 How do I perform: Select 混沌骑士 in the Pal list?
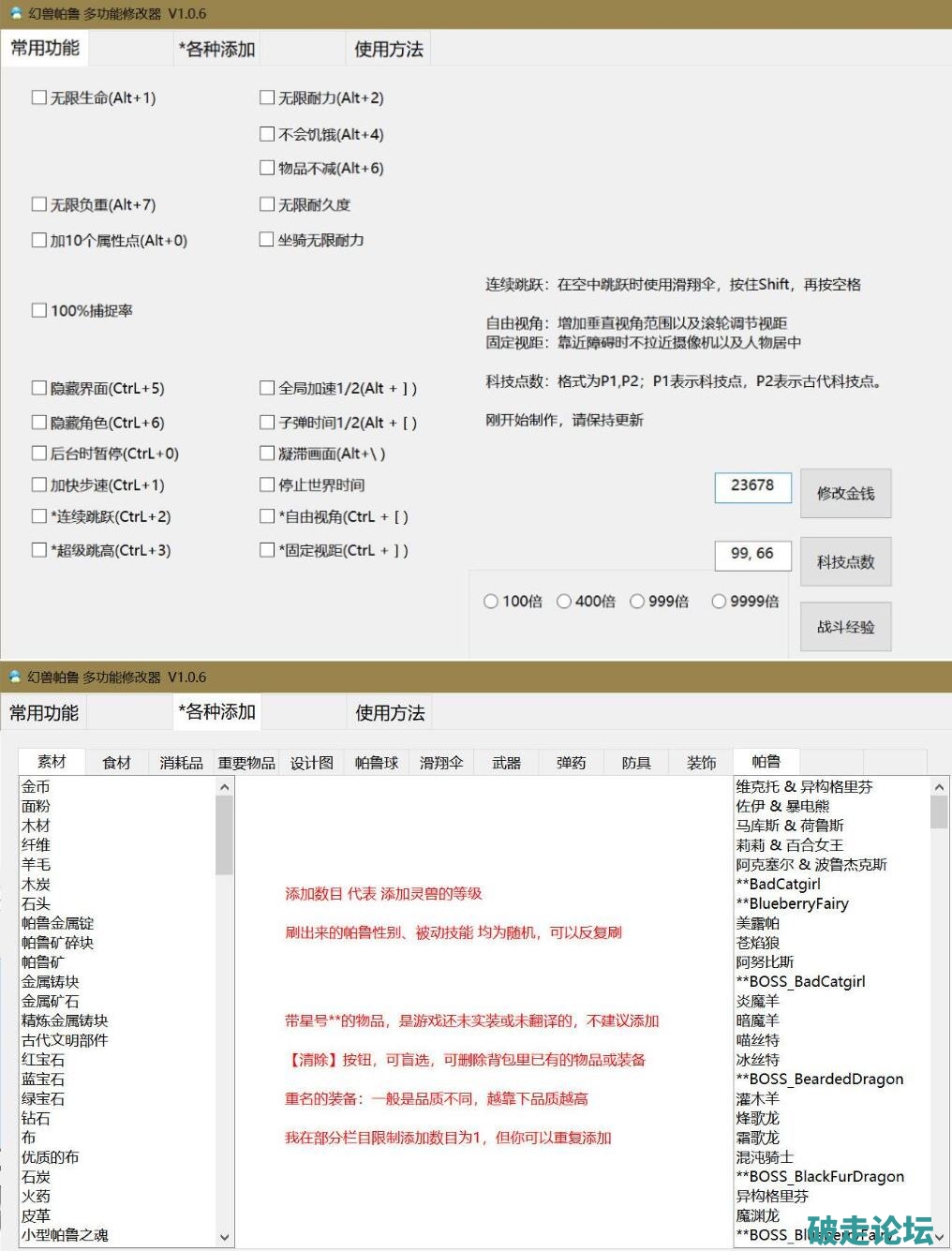pyautogui.click(x=765, y=1157)
